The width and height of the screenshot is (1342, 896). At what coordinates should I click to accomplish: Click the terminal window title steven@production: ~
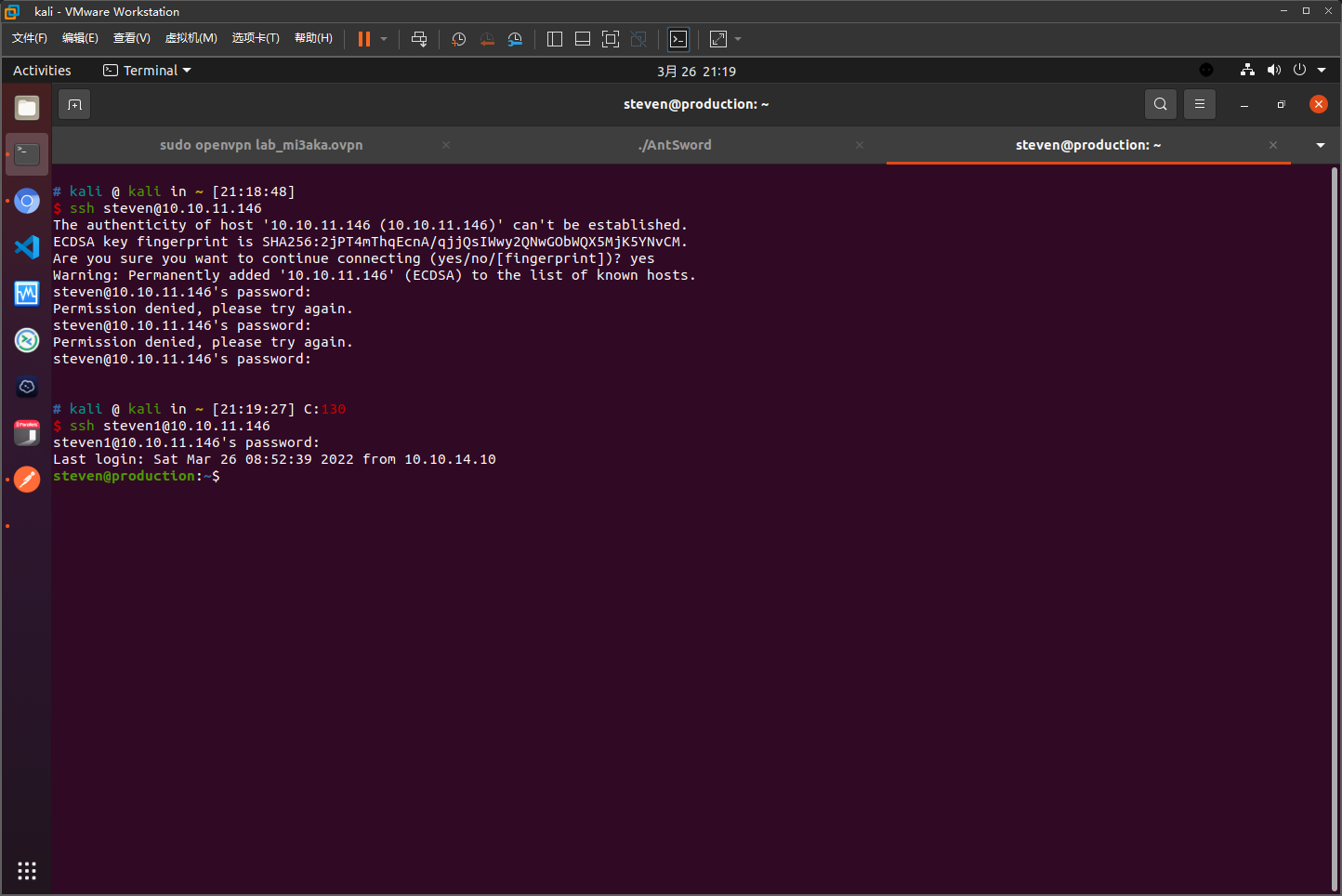[696, 104]
